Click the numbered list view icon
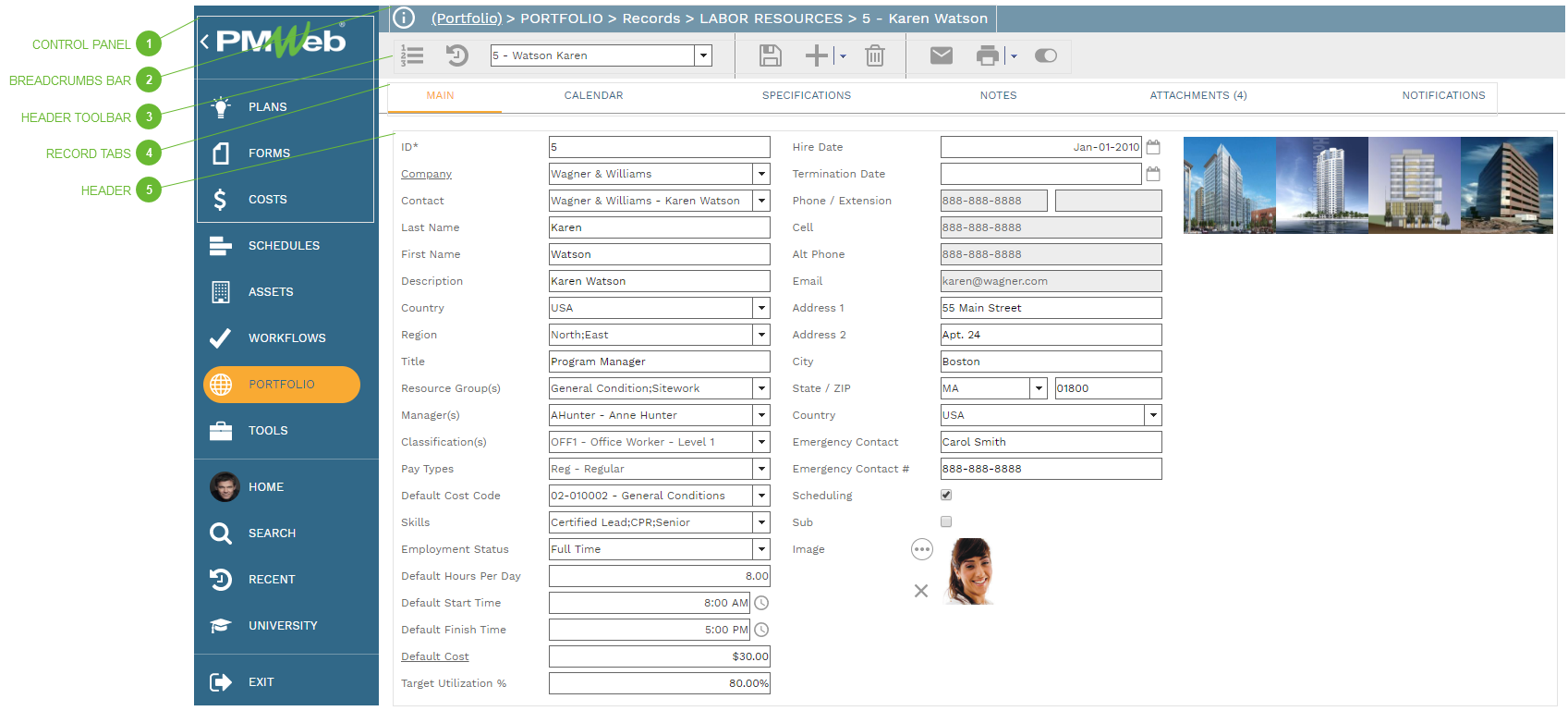Image resolution: width=1568 pixels, height=711 pixels. [412, 56]
